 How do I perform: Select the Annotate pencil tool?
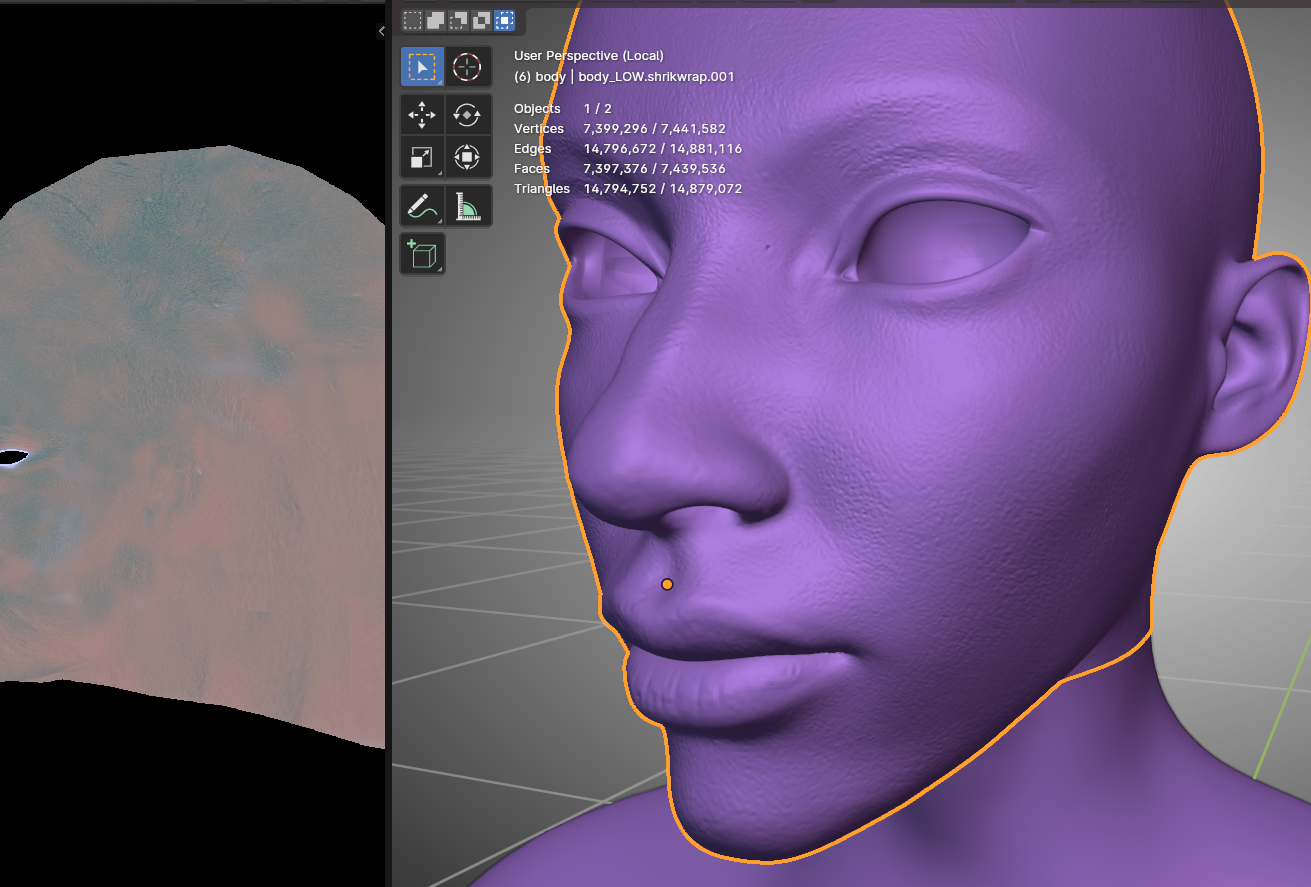(422, 206)
